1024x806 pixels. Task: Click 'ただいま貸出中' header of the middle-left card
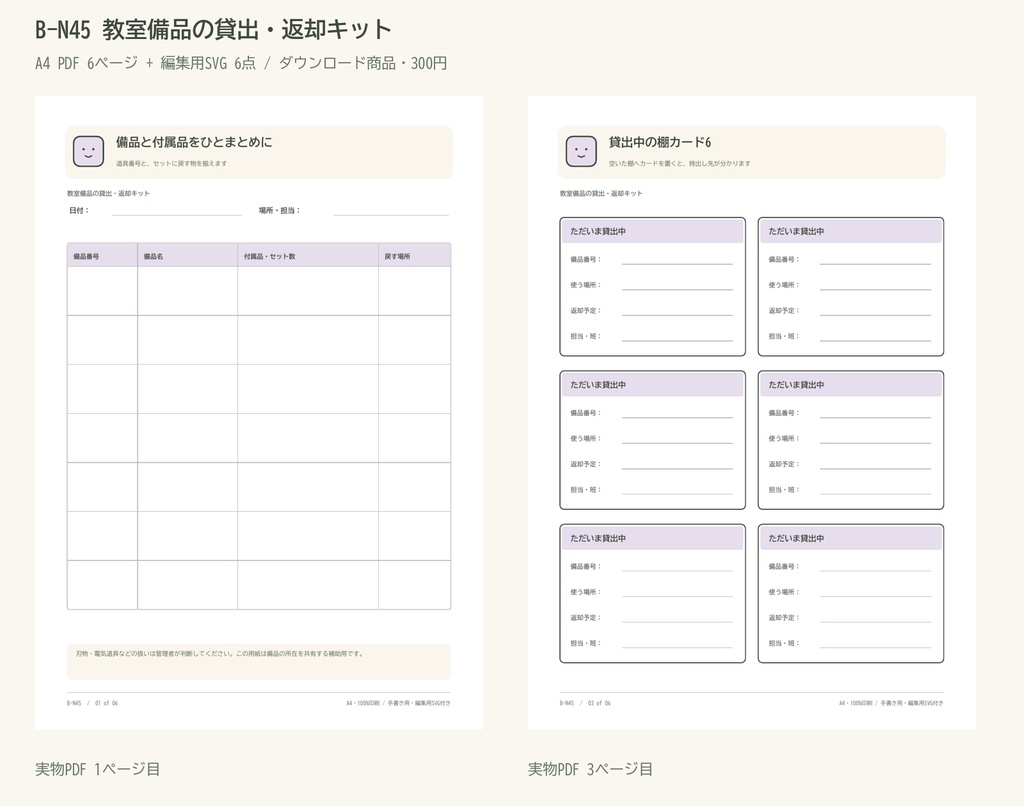click(x=652, y=385)
